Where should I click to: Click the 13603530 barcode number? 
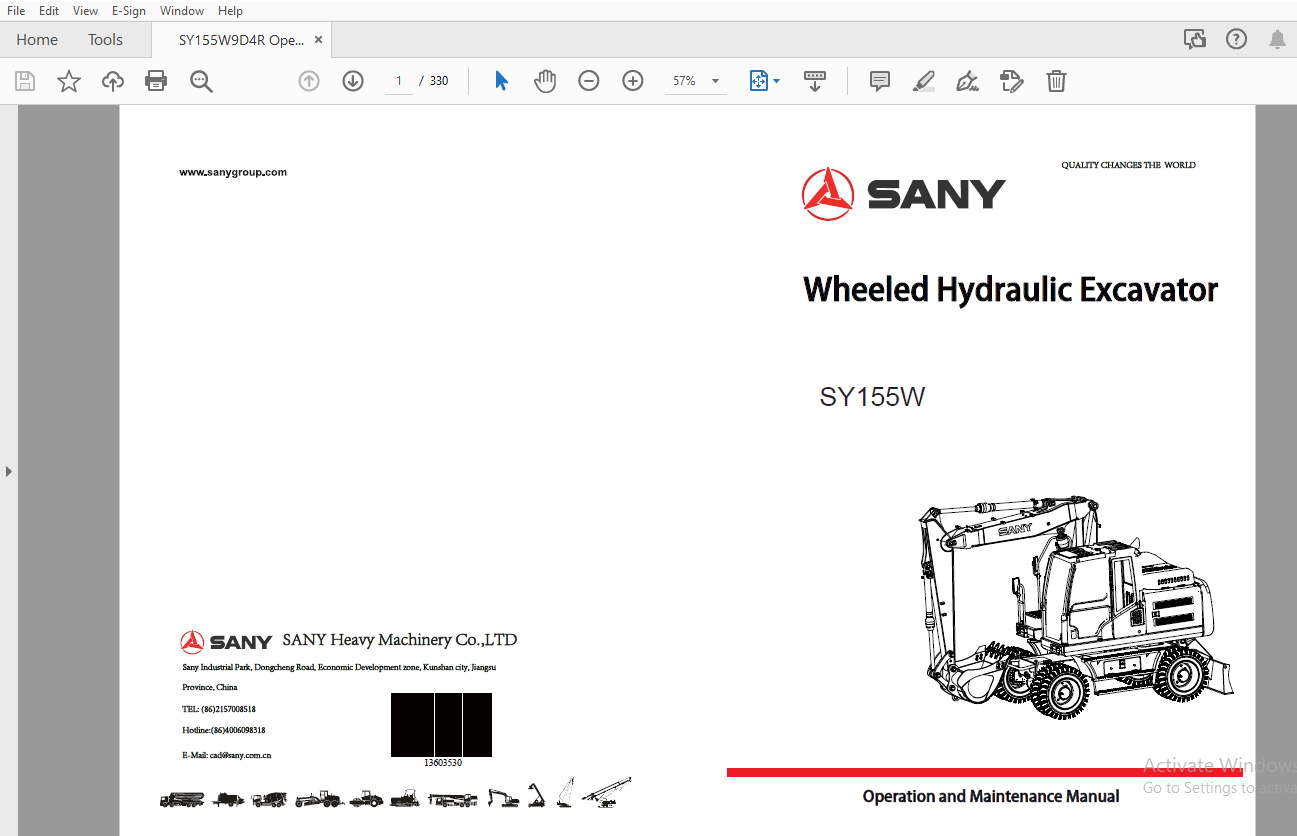pyautogui.click(x=442, y=763)
